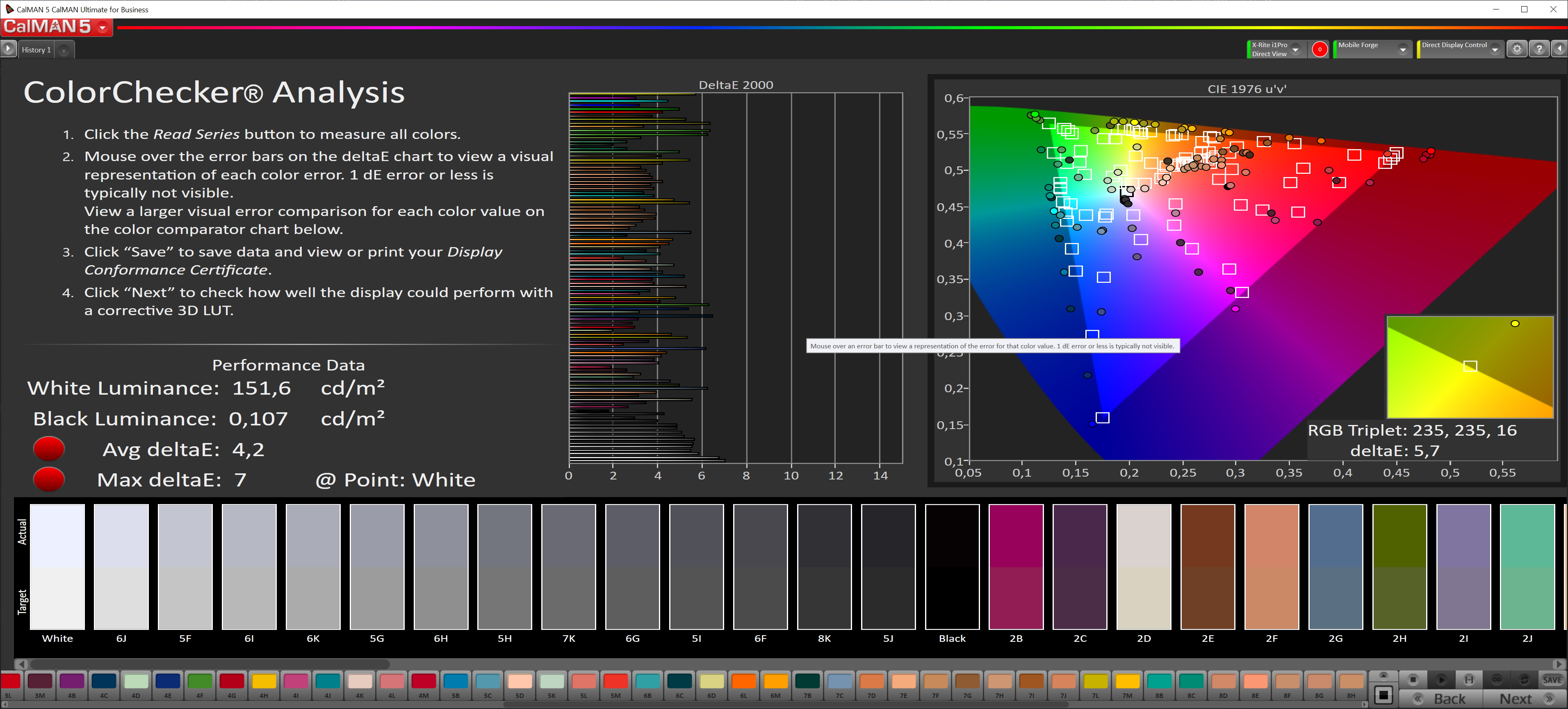The image size is (1568, 709).
Task: Switch to the History 1 tab
Action: [36, 50]
